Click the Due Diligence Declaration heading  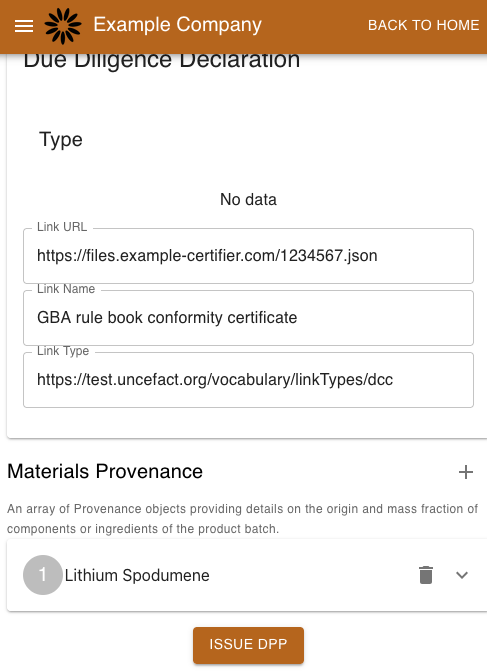(x=162, y=60)
